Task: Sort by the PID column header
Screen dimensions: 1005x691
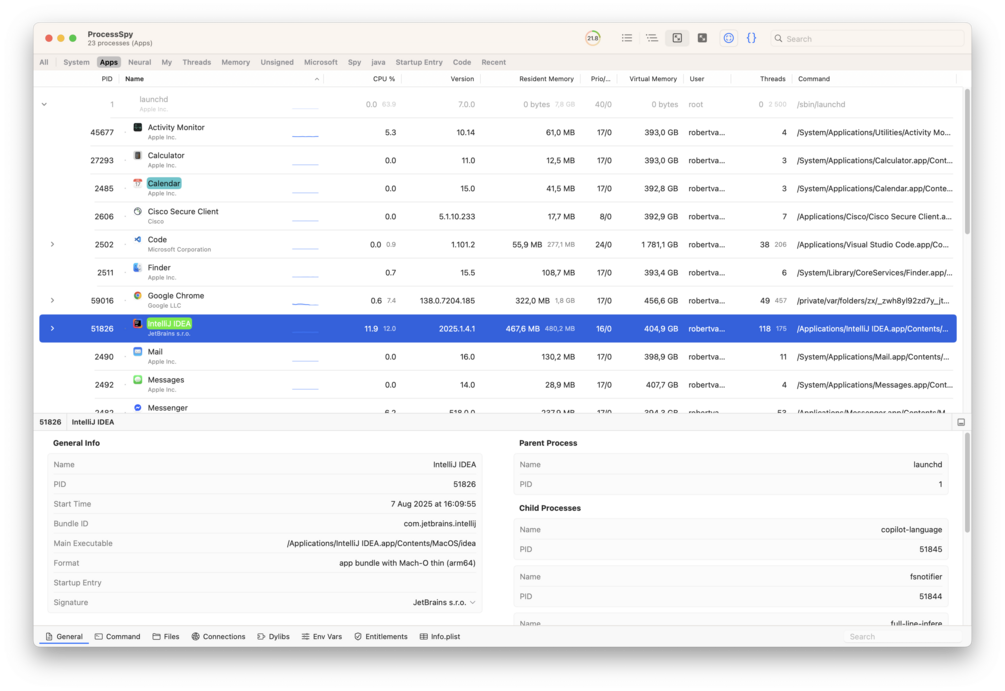Action: click(x=106, y=79)
